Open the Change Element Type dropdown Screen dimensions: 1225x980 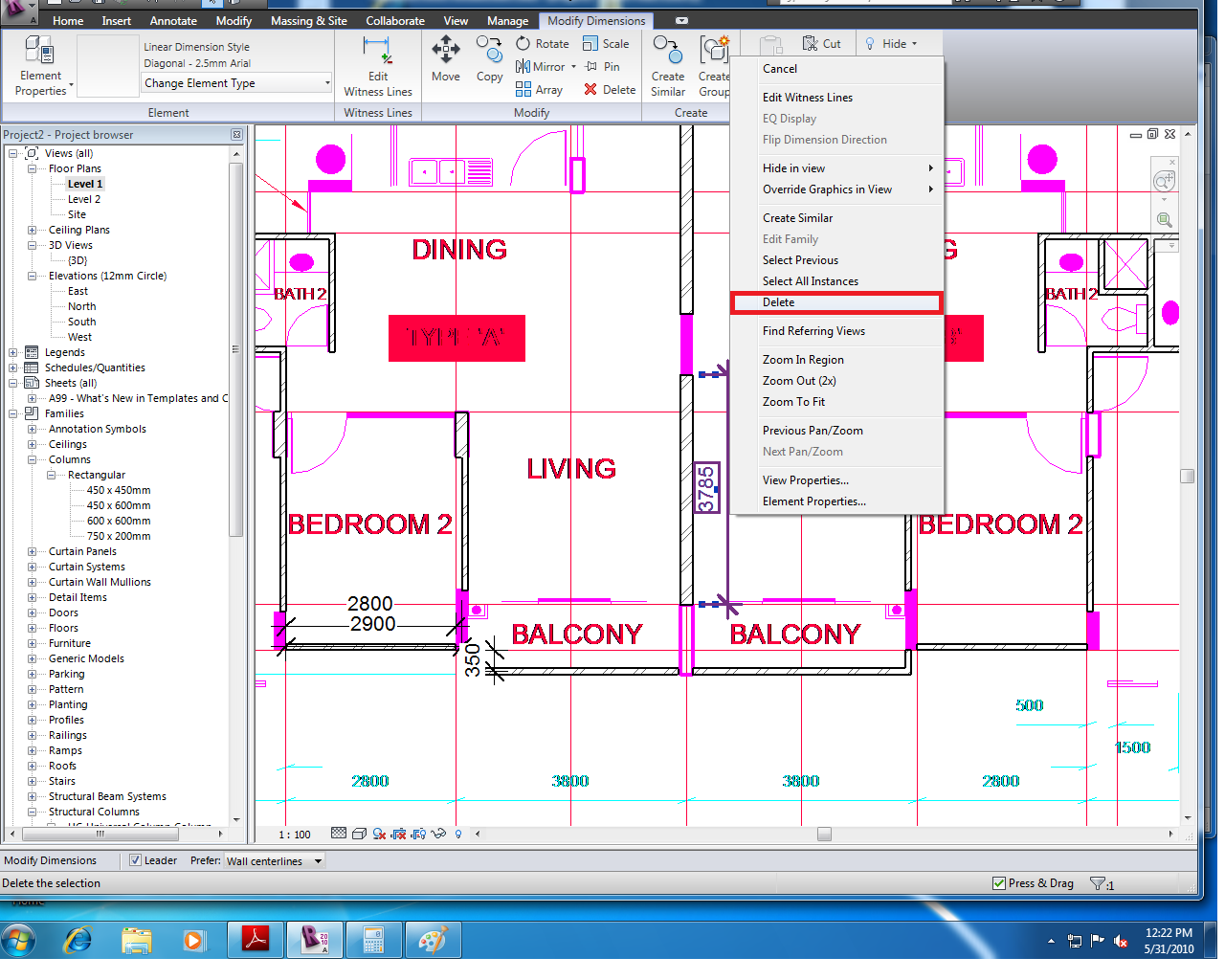click(x=325, y=83)
